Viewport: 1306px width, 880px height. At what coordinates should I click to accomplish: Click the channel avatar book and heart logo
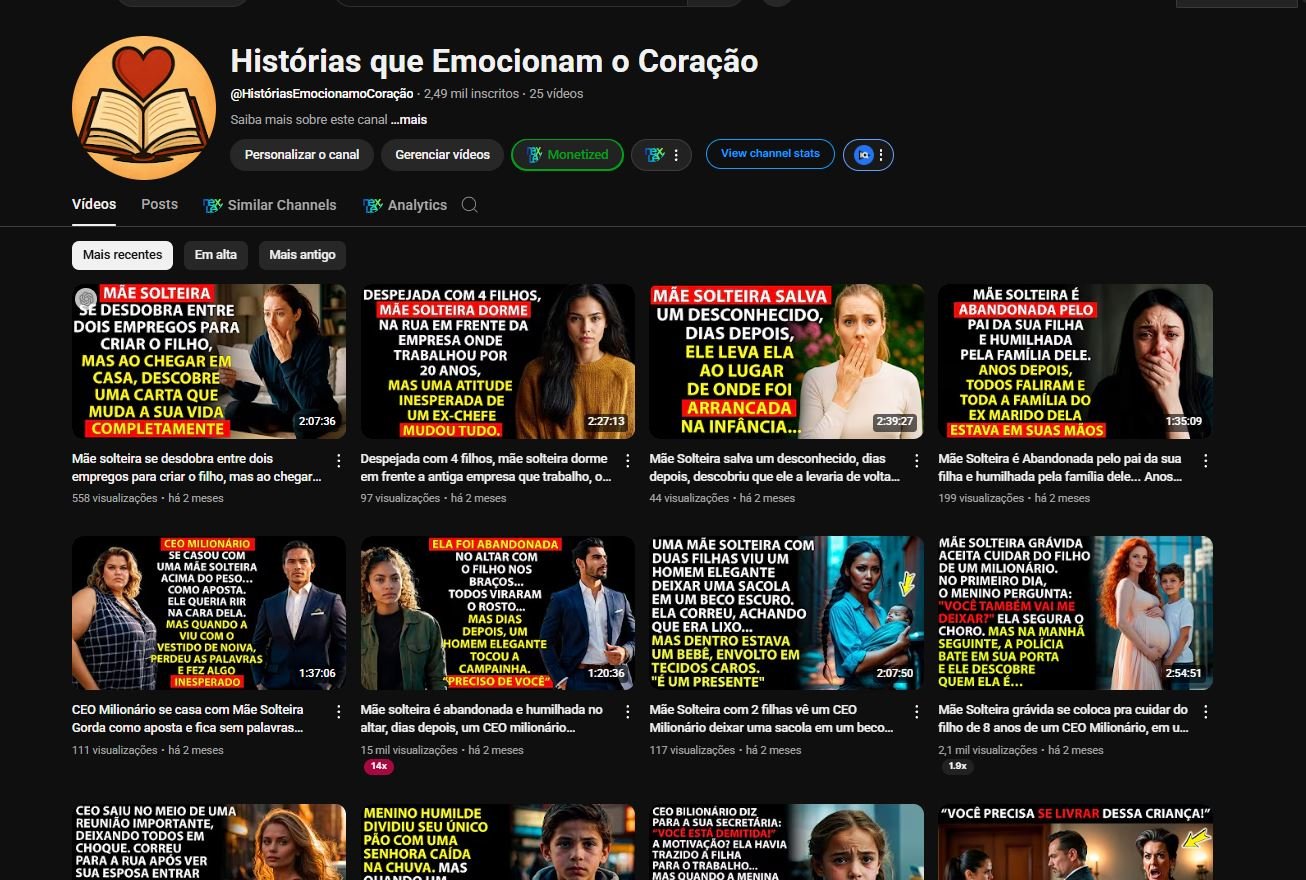144,108
